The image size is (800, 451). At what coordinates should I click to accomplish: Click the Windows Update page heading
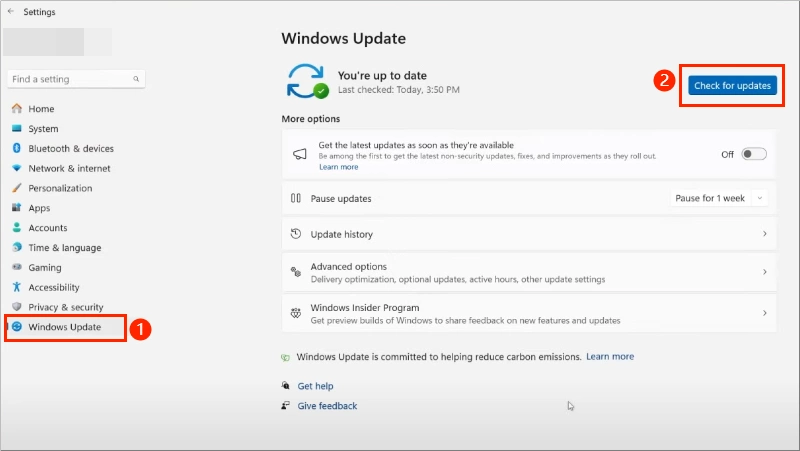point(343,38)
